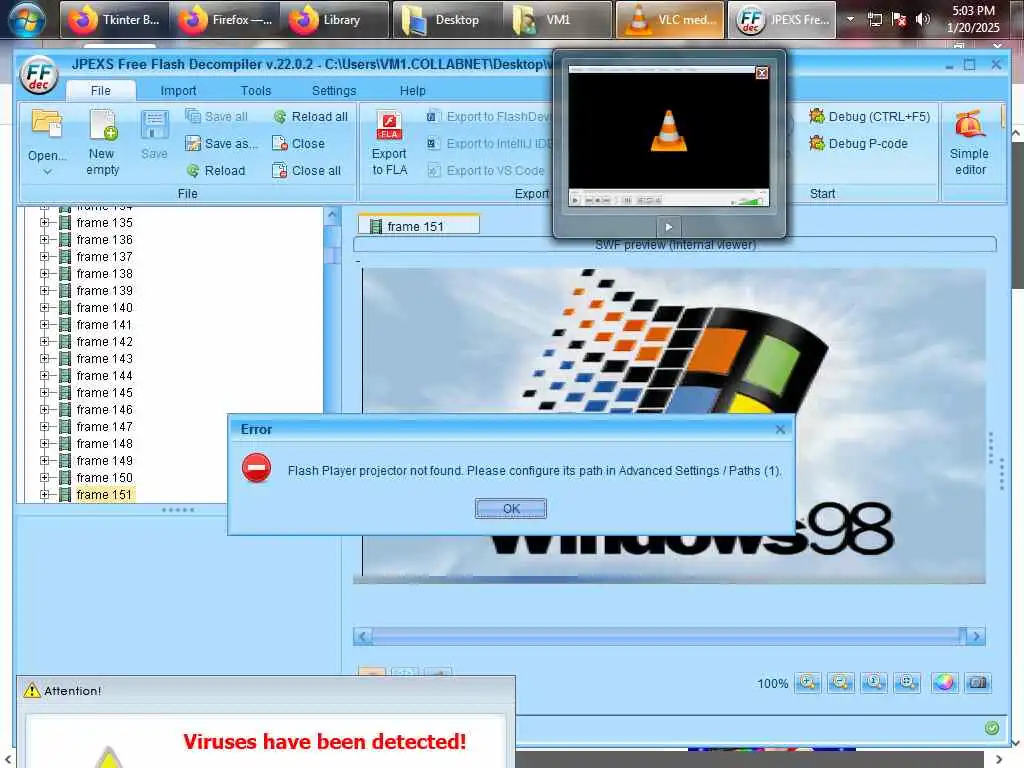Open the Import ribbon tab

[x=178, y=91]
